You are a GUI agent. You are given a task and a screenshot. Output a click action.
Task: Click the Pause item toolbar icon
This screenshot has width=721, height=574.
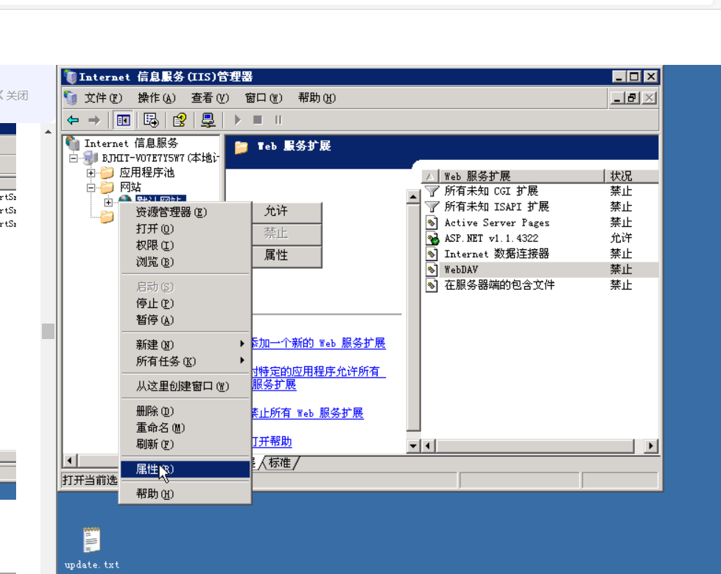(278, 121)
